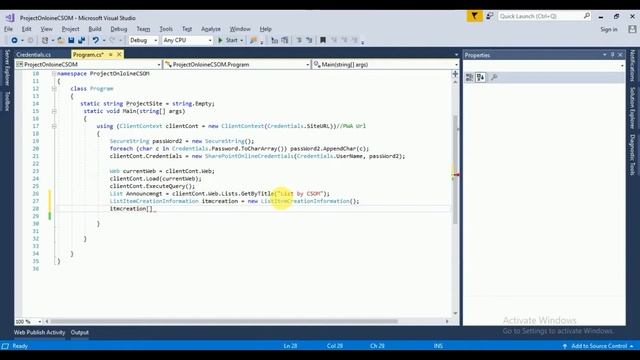Click the Navigate Backward toolbar icon
Screen dimensions: 640x360
(14, 40)
